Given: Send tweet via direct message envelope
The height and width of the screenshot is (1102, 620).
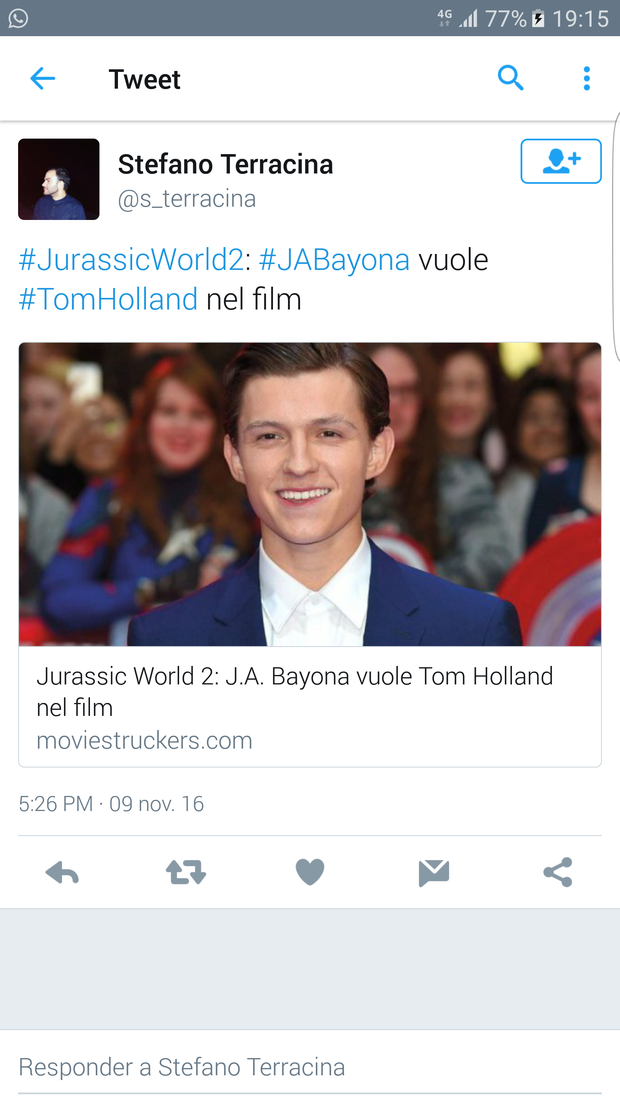Looking at the screenshot, I should (x=434, y=872).
